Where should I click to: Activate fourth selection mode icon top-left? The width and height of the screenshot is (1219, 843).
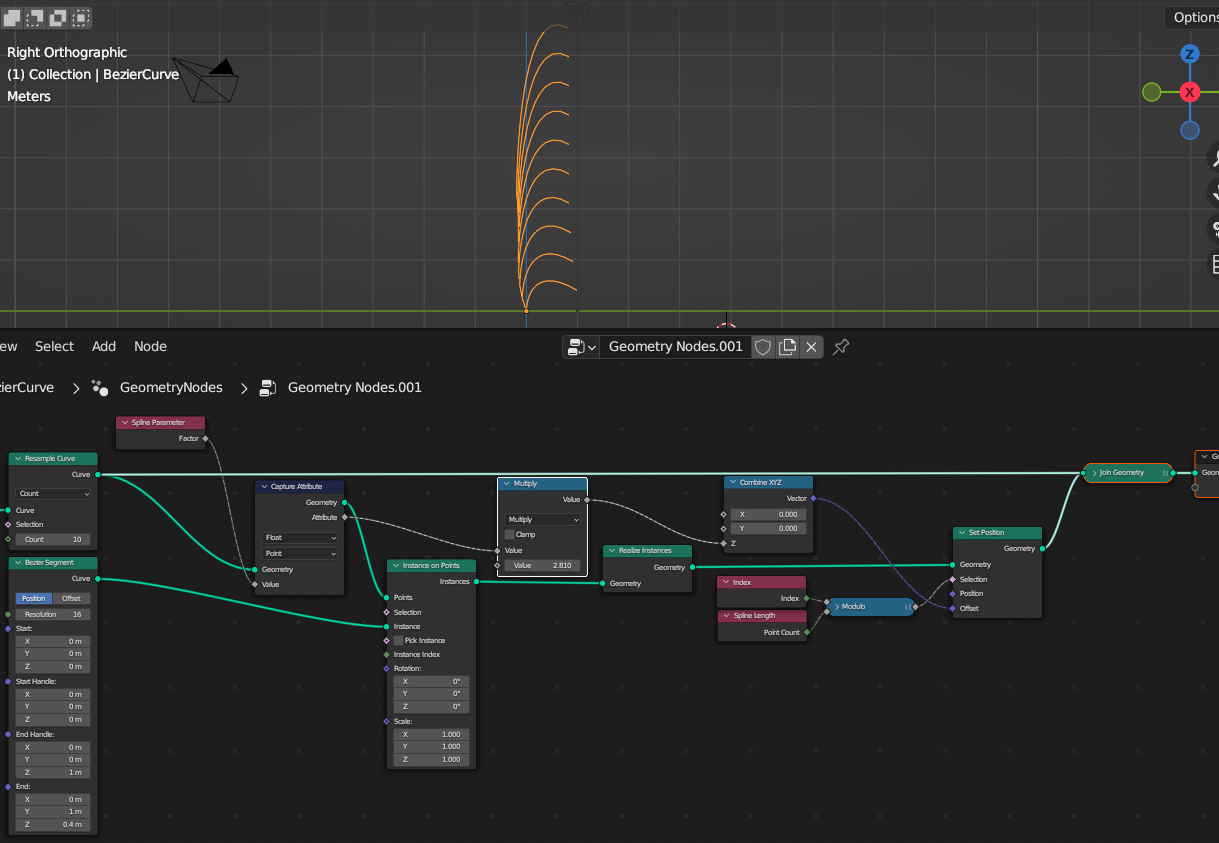(x=81, y=17)
